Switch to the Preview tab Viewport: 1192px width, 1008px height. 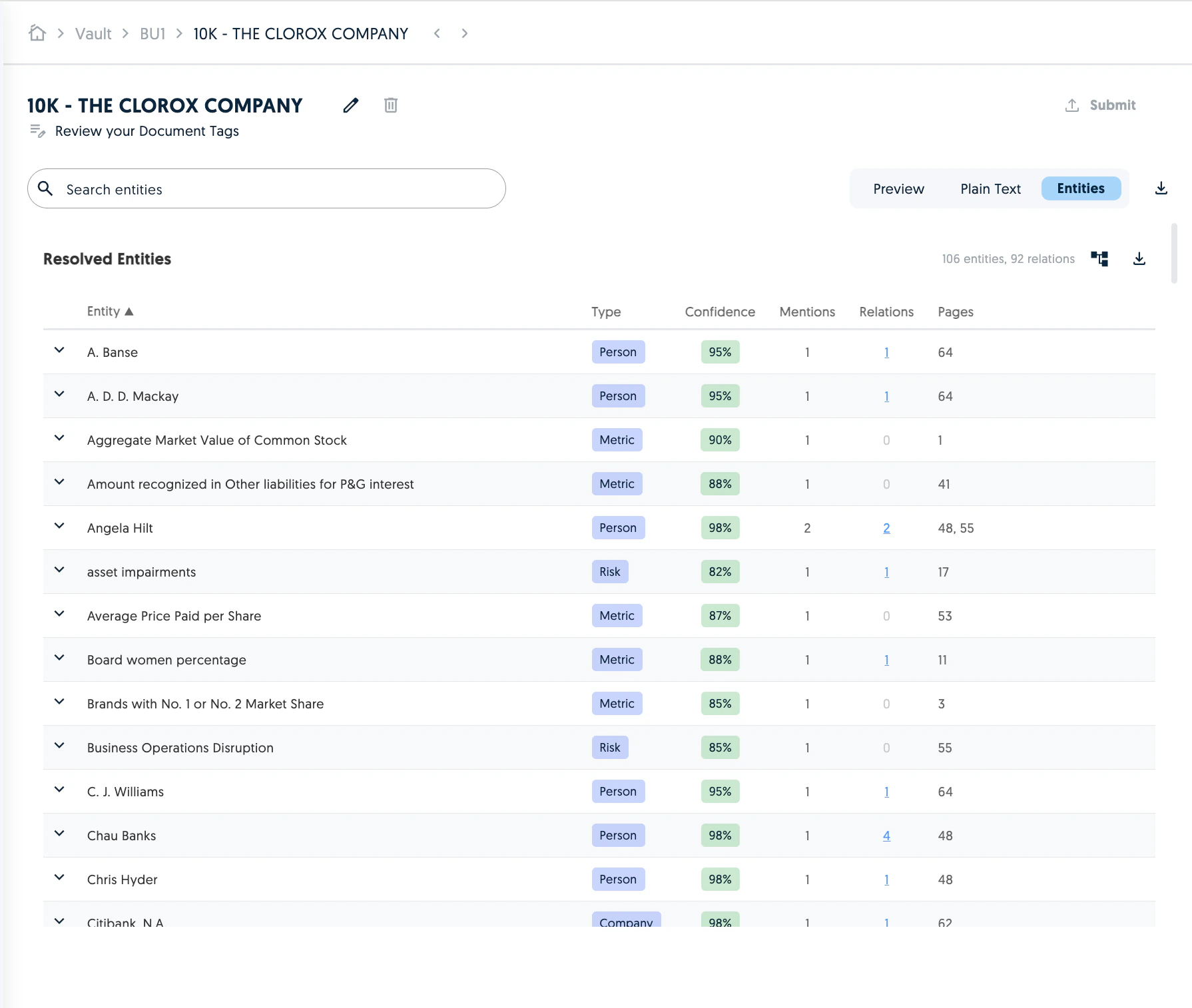[x=898, y=189]
